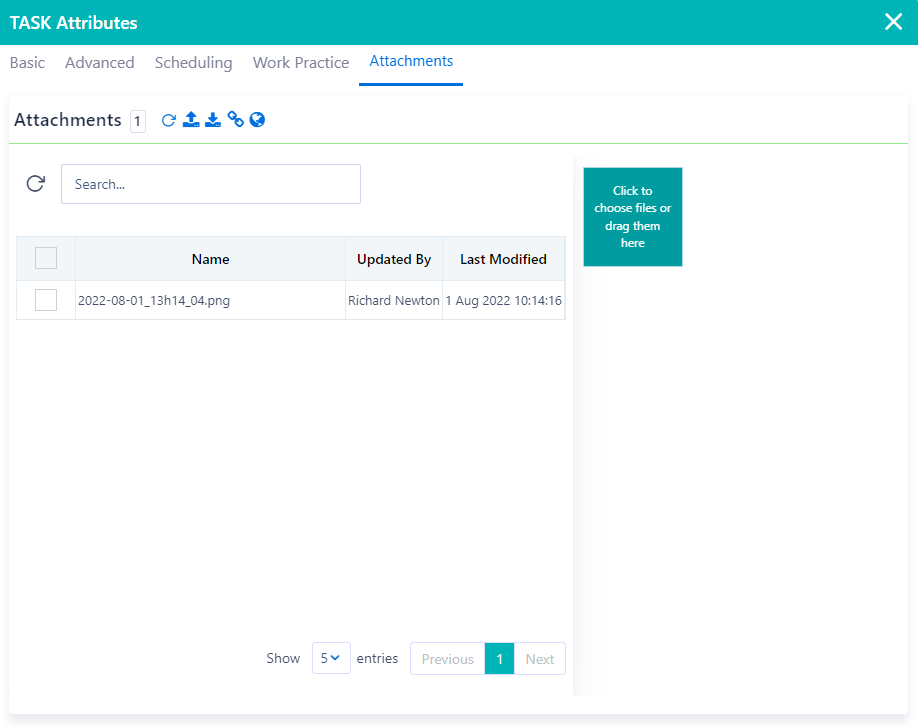Click inside the Search field

pos(210,183)
